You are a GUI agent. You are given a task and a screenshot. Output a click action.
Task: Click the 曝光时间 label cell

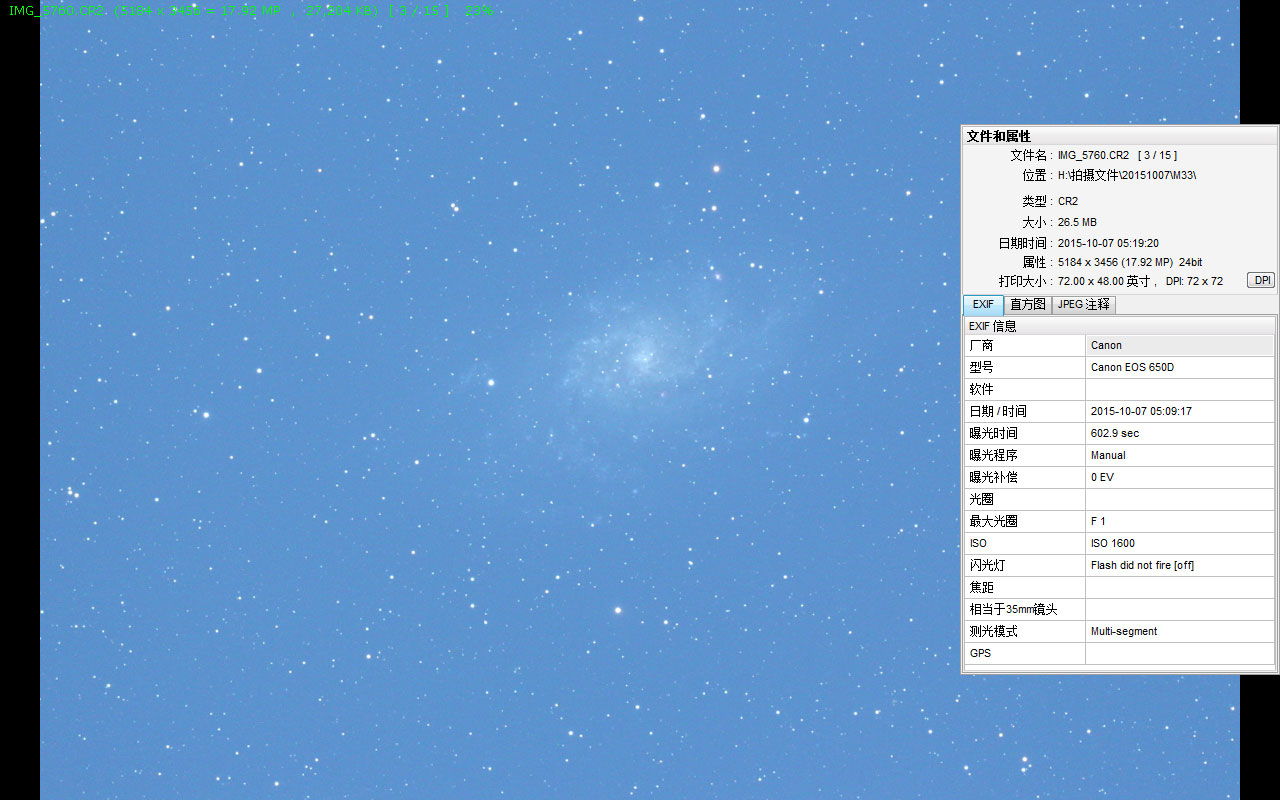tap(1025, 433)
